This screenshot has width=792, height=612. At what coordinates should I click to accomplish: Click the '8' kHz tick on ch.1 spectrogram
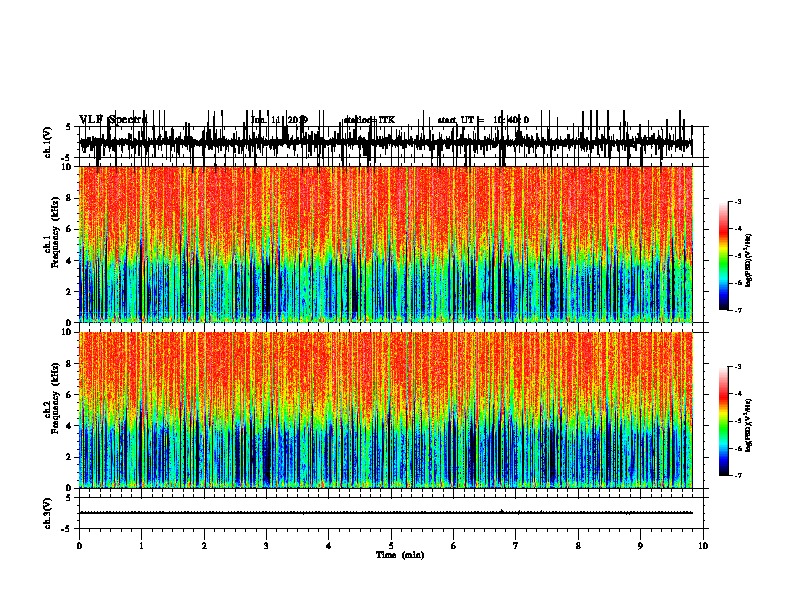tap(70, 198)
